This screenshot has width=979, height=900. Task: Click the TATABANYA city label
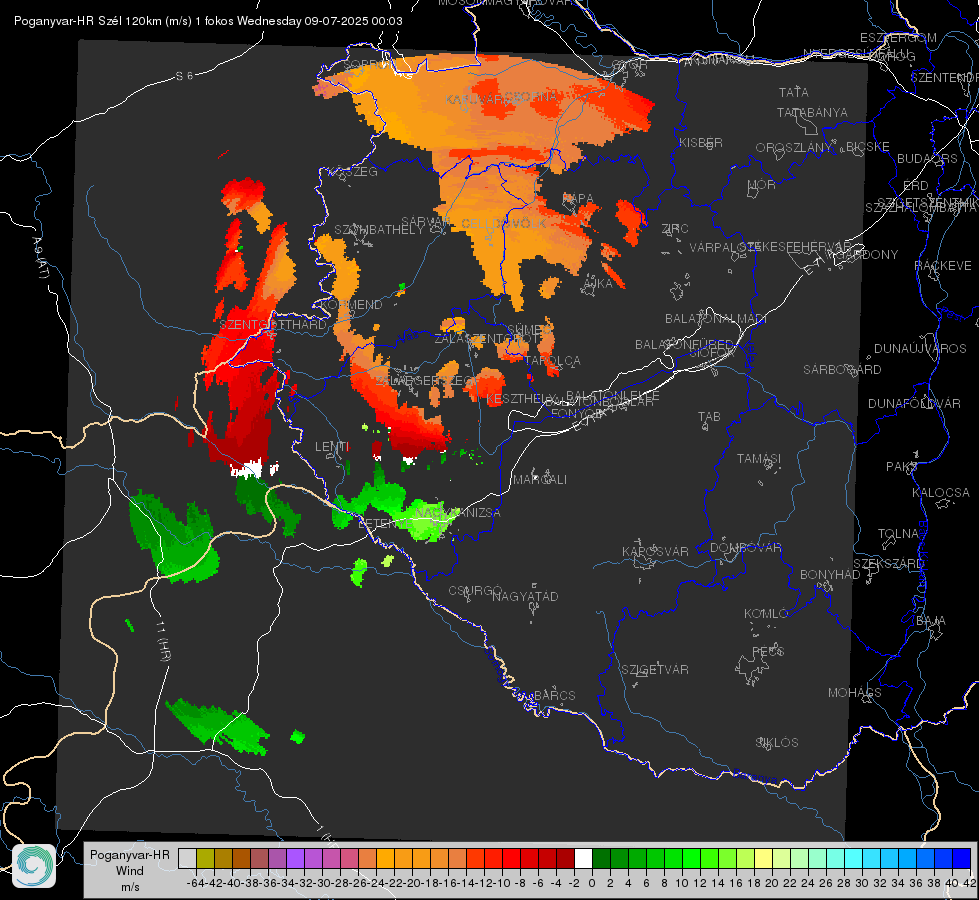(x=812, y=112)
